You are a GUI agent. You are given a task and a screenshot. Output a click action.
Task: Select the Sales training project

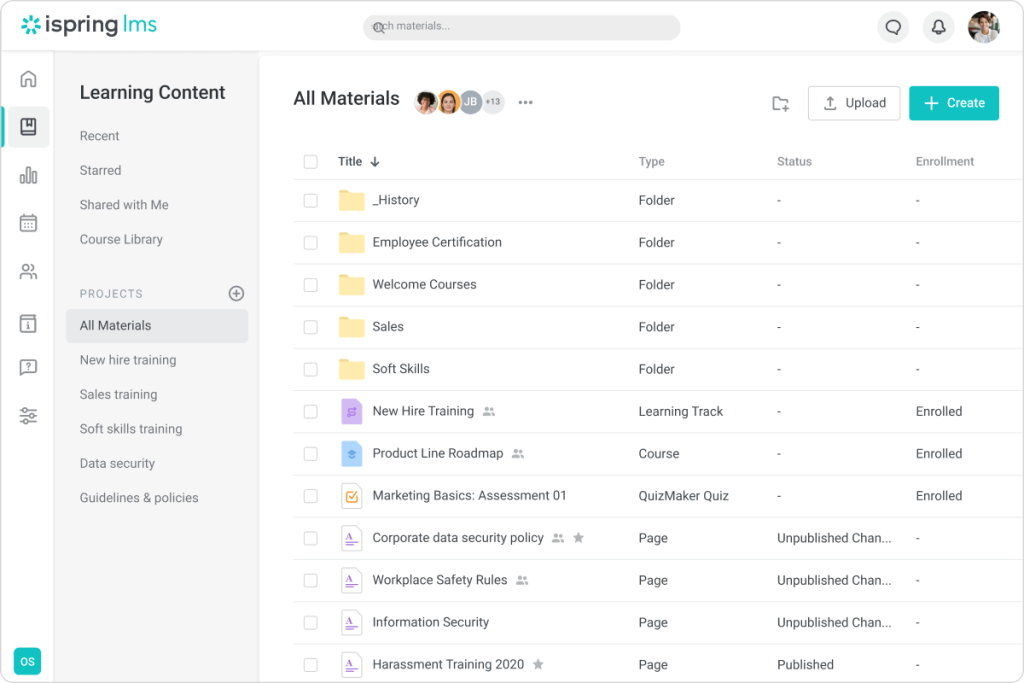coord(118,395)
